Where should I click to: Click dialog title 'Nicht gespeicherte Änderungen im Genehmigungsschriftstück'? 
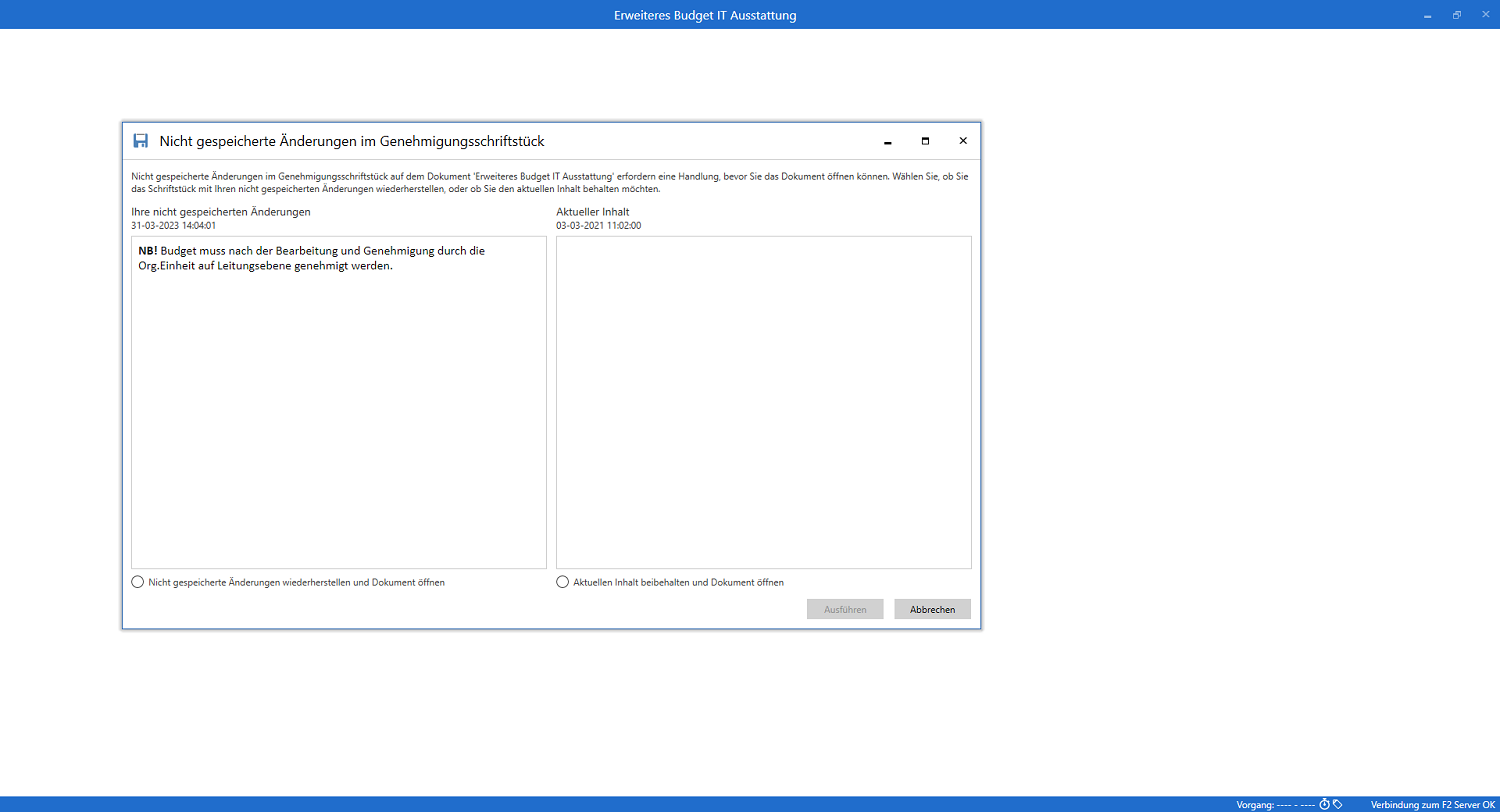[x=352, y=141]
